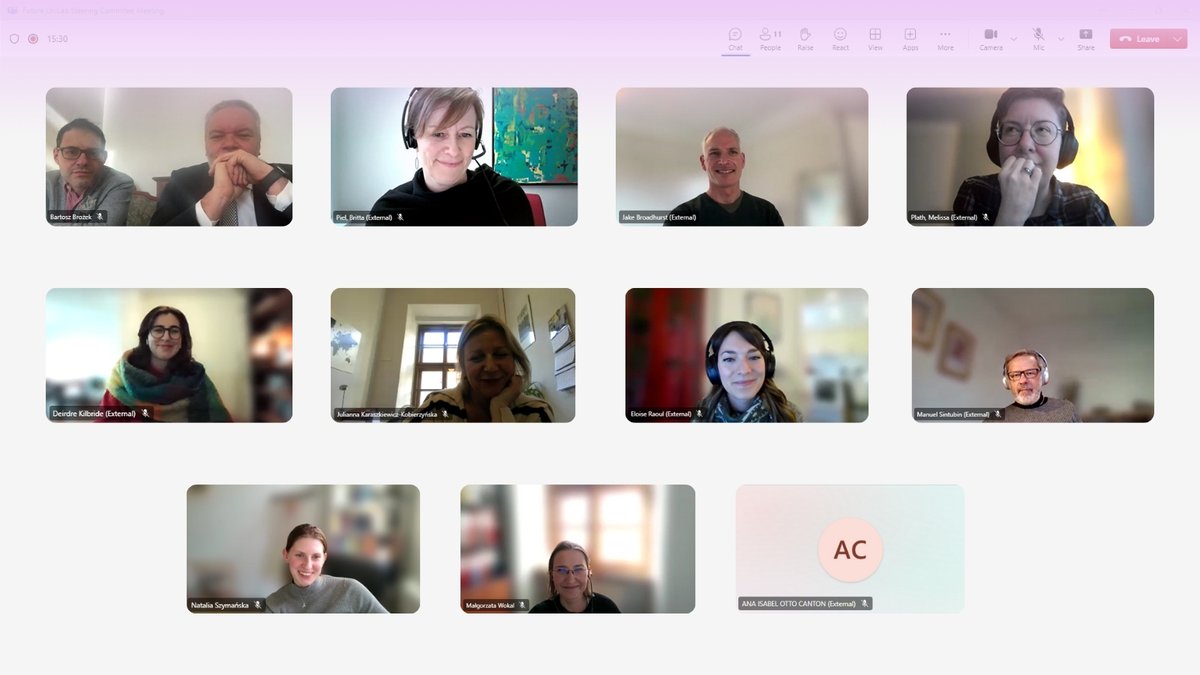
Task: Open the React emoji menu
Action: (x=840, y=39)
